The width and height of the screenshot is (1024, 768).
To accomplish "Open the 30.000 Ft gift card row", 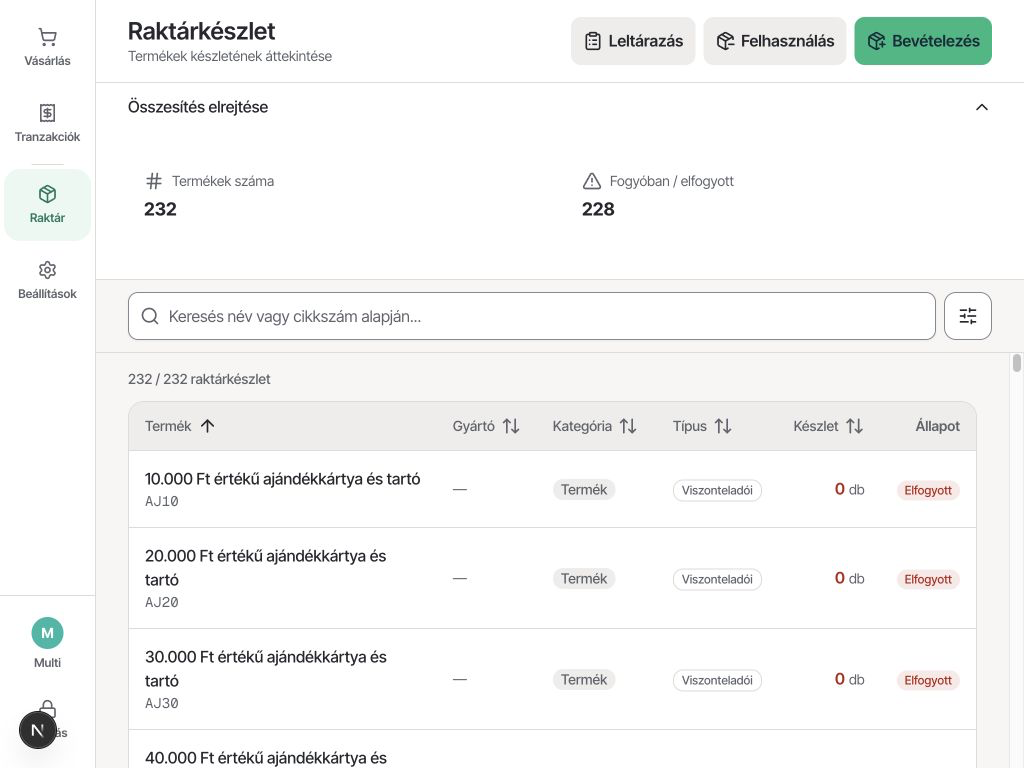I will 552,679.
